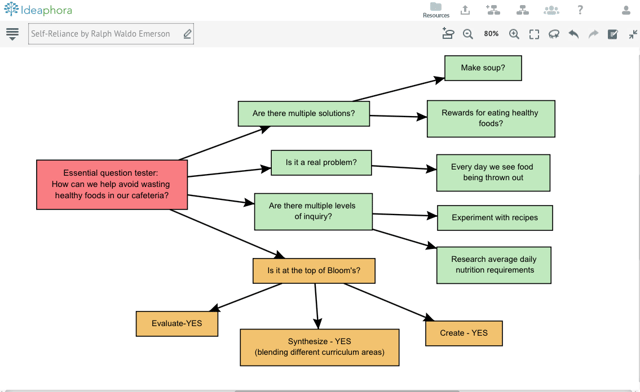Open the concept maps list icon
This screenshot has width=640, height=392.
point(522,10)
